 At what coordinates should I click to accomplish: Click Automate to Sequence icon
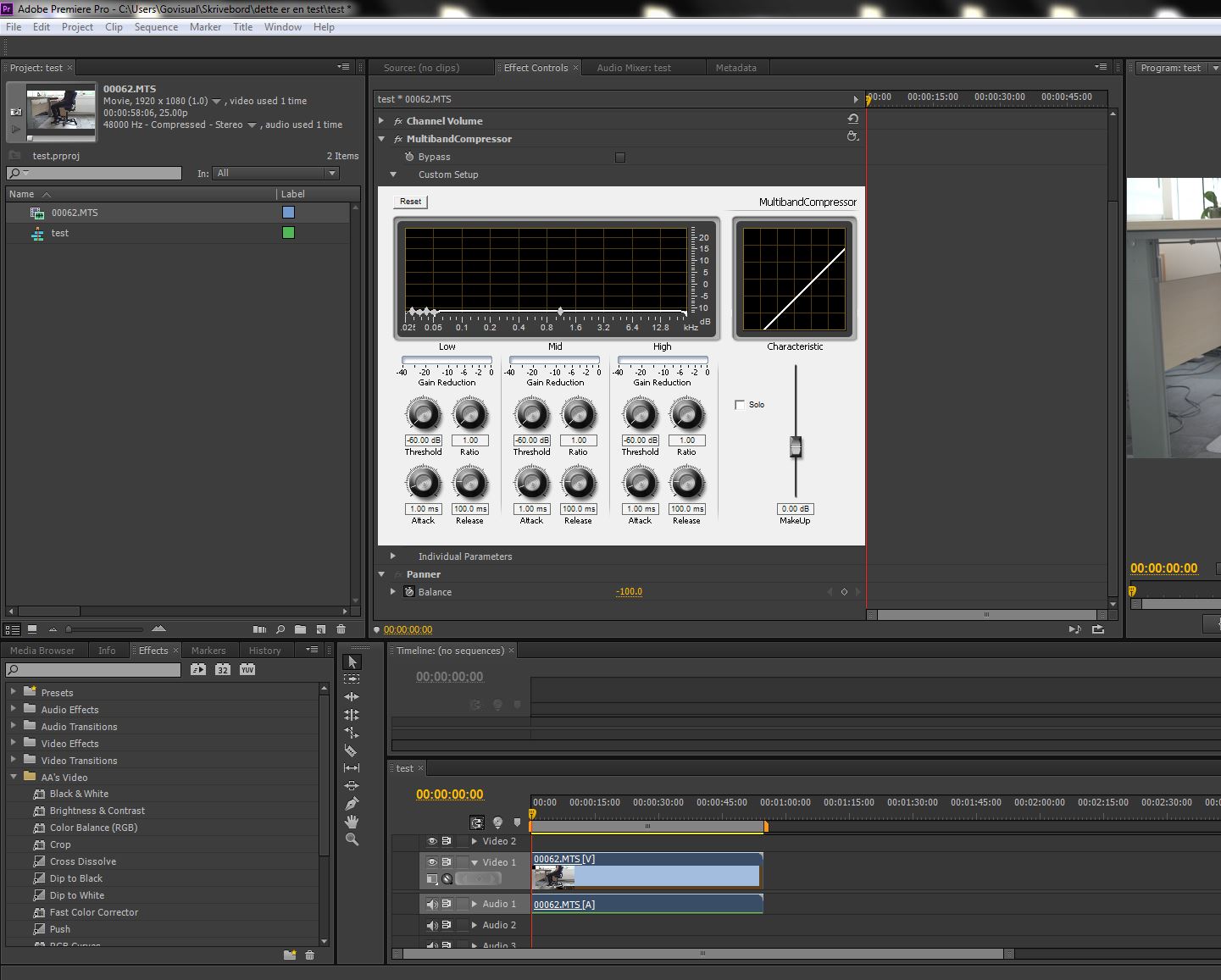point(260,629)
